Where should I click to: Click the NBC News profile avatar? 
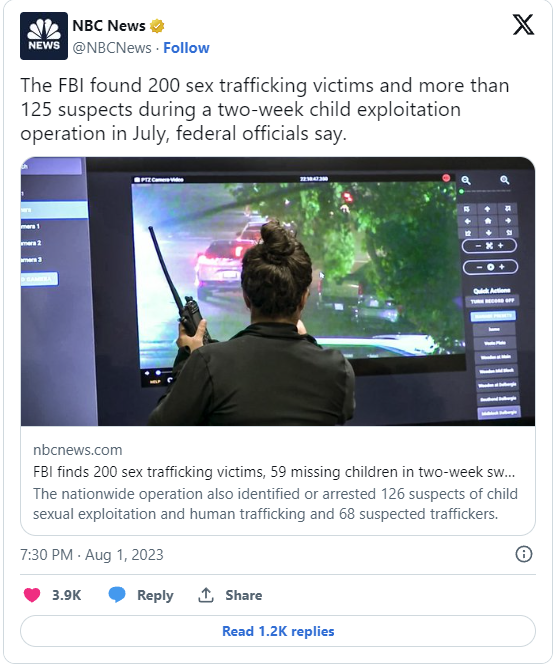click(44, 36)
